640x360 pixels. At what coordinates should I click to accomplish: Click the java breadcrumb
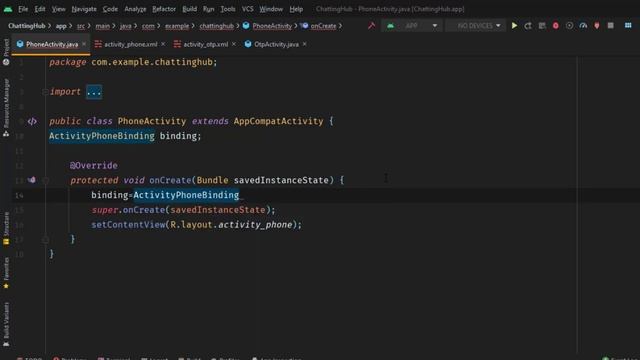(126, 26)
